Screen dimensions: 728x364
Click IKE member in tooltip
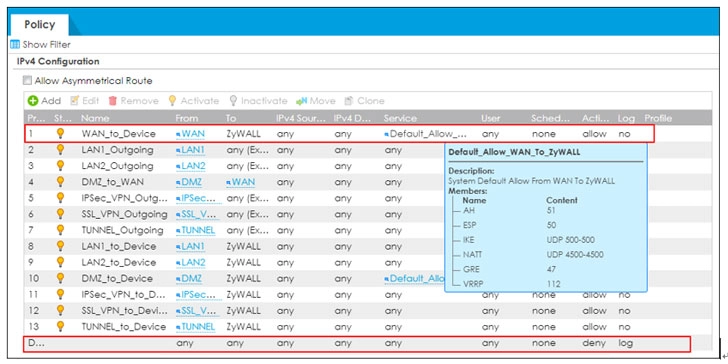pos(469,240)
